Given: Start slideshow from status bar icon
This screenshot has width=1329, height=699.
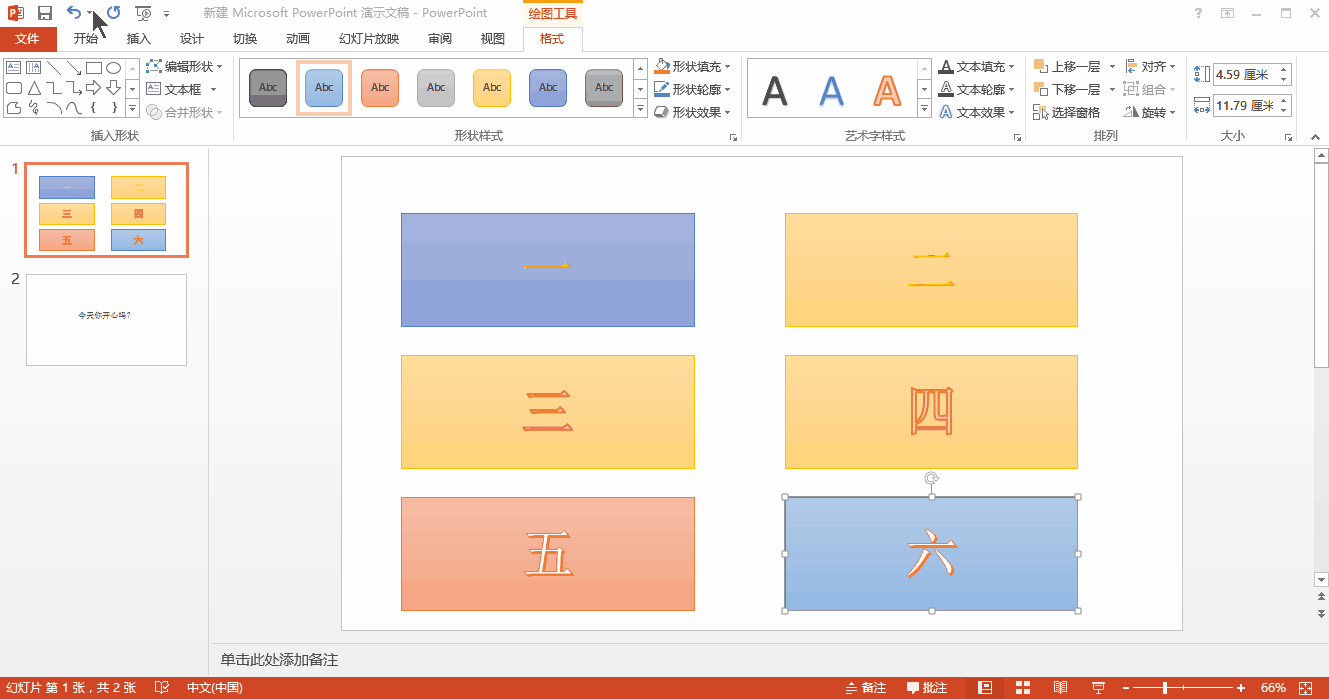Looking at the screenshot, I should (x=1098, y=688).
